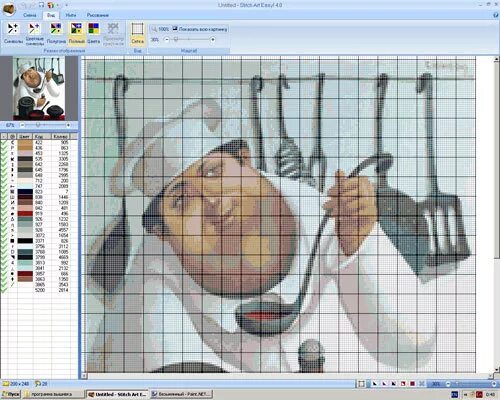
Task: Click third view mode icon in status bar
Action: 394,384
